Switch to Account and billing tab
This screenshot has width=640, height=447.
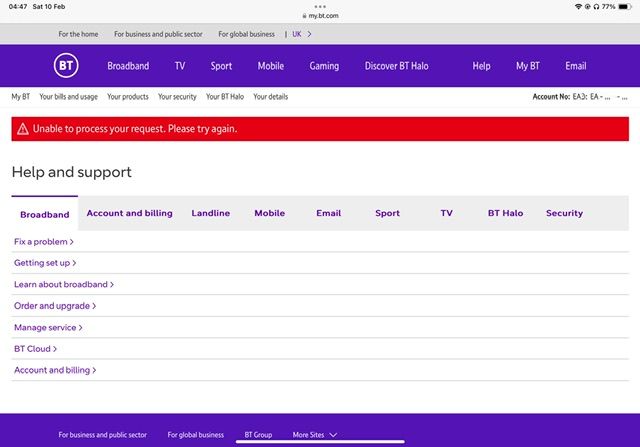(x=129, y=213)
